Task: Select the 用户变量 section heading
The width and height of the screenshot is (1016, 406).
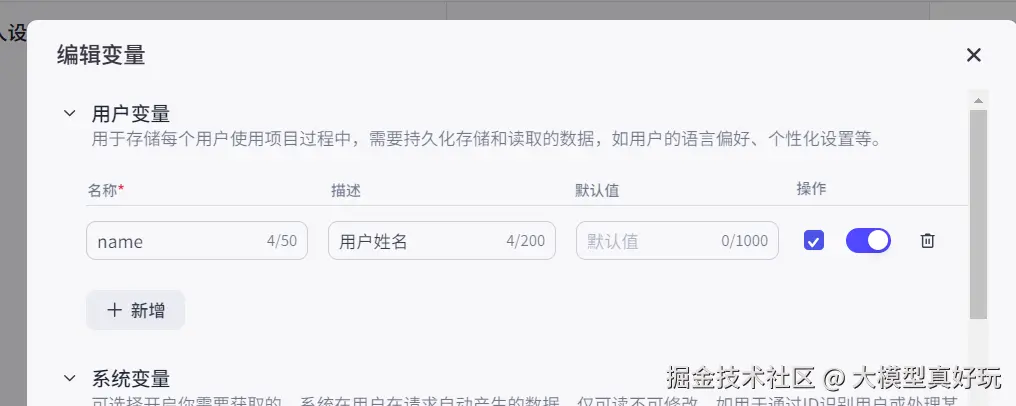Action: coord(131,114)
